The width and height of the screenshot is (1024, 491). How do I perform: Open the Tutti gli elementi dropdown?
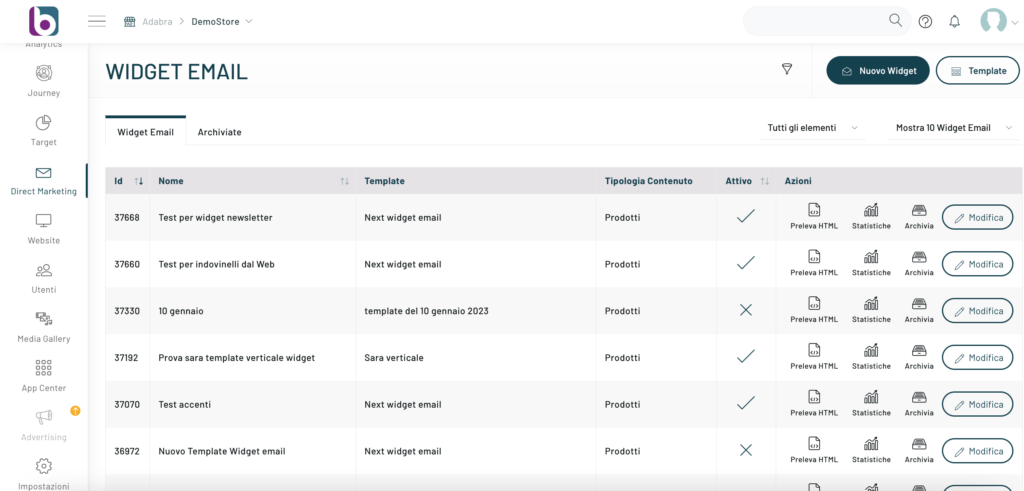(812, 128)
